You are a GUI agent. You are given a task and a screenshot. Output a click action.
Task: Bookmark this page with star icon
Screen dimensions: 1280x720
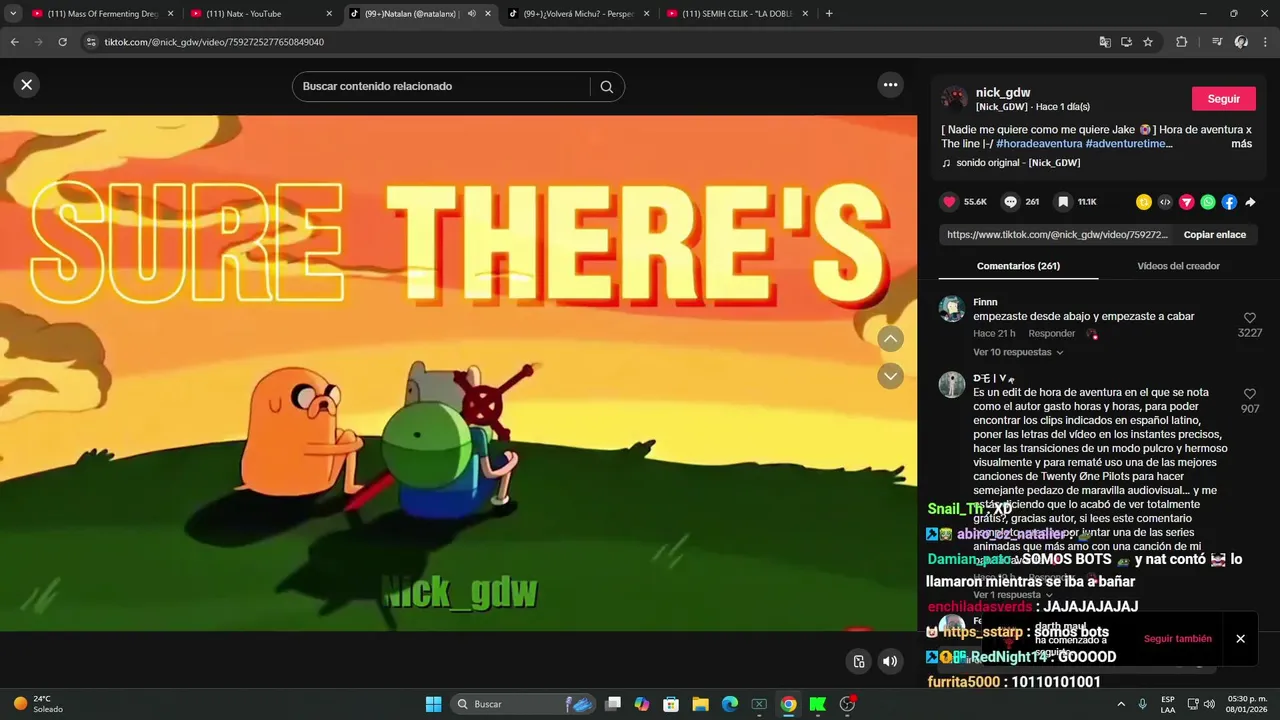1148,42
